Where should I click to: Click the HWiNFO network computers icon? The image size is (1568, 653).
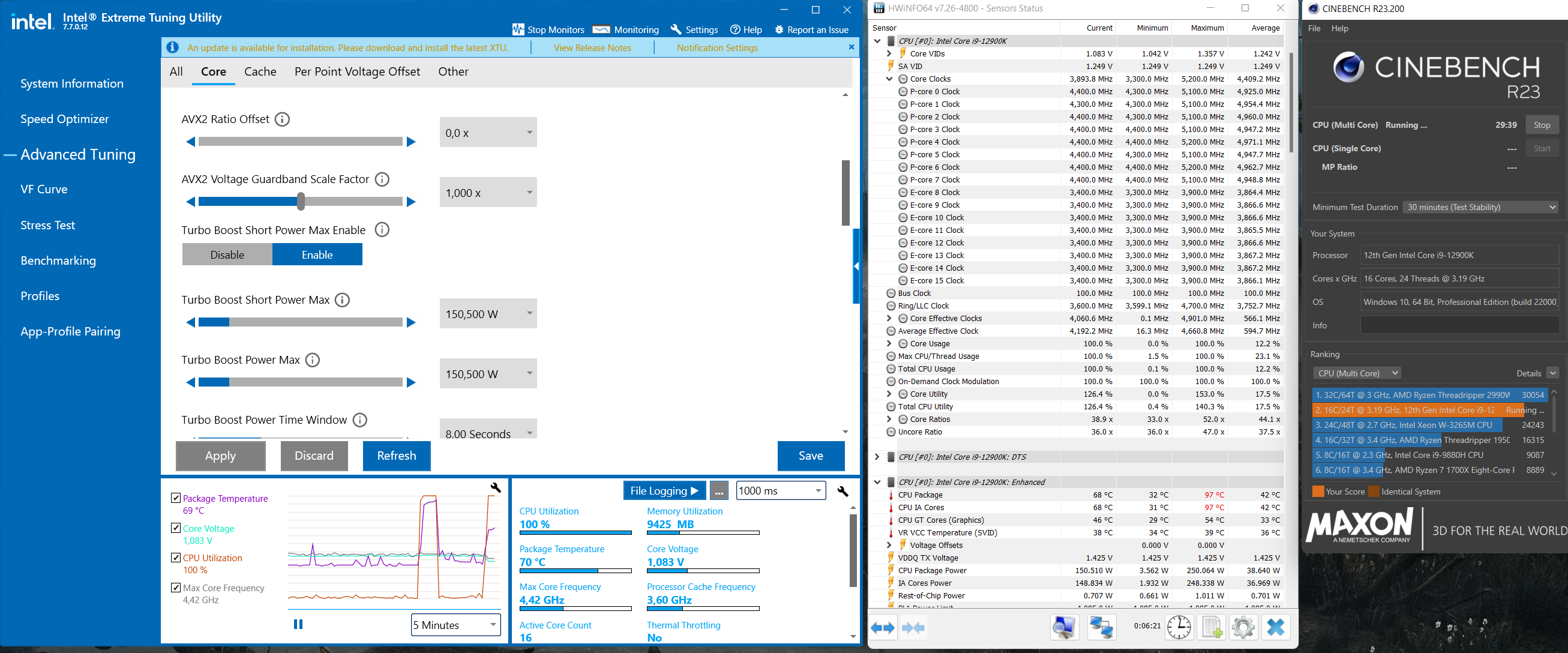(1101, 627)
